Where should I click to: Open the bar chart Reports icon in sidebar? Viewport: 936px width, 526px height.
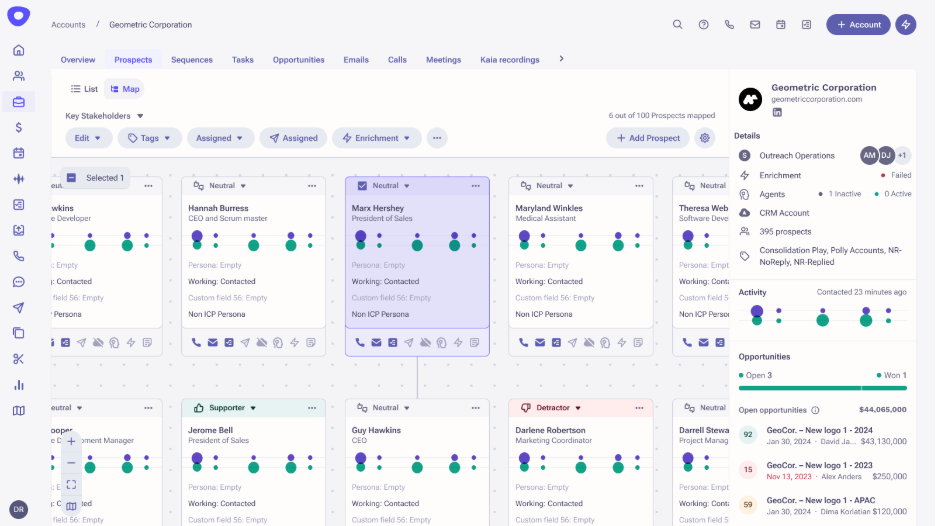tap(19, 385)
